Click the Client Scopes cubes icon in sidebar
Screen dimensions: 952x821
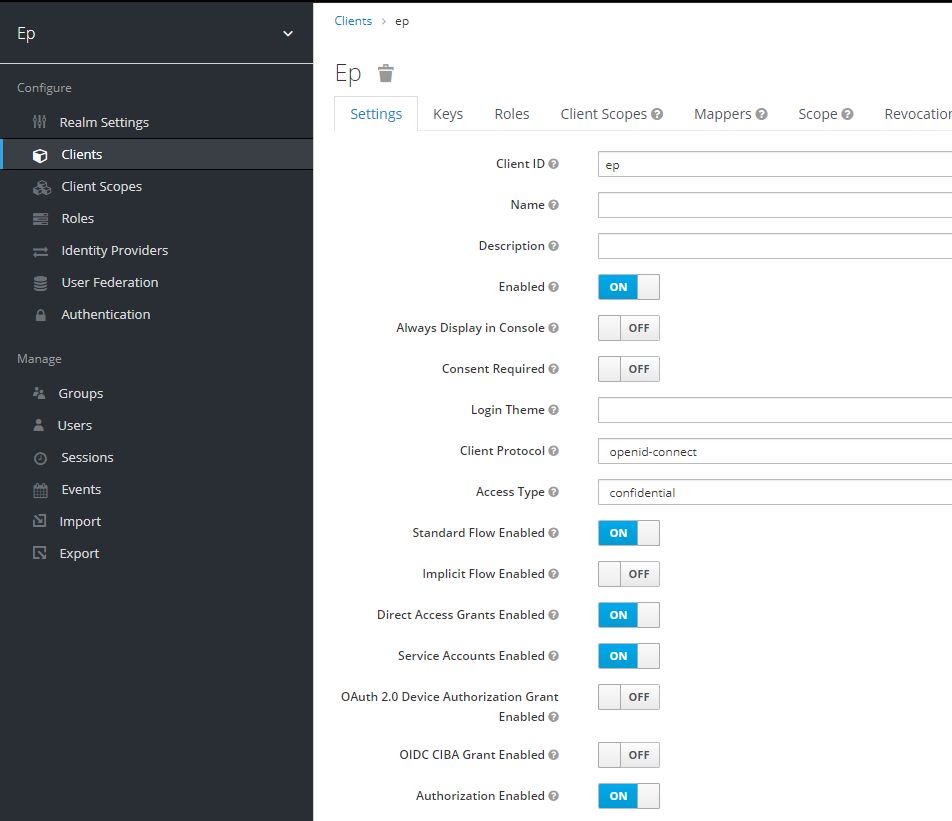click(41, 188)
